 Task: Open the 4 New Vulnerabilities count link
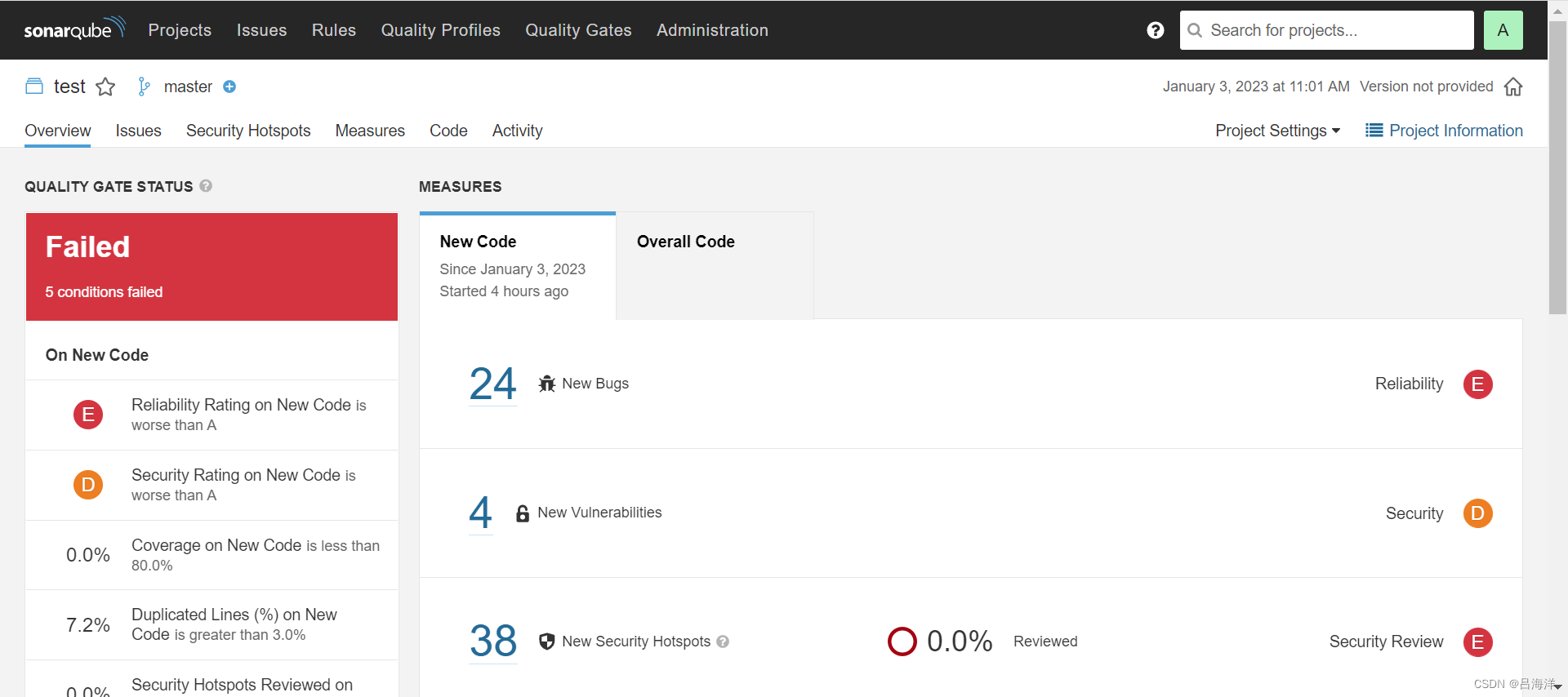coord(480,513)
